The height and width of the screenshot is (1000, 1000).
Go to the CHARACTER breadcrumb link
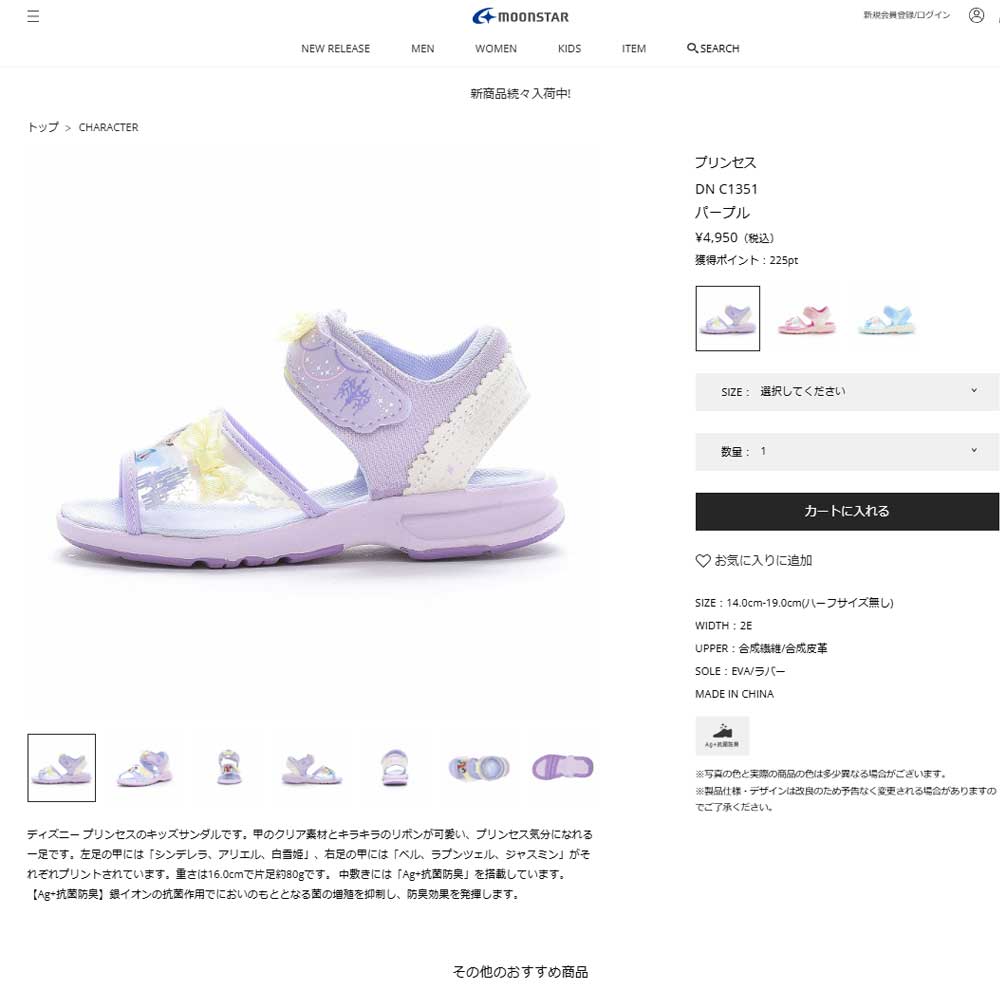click(x=108, y=127)
